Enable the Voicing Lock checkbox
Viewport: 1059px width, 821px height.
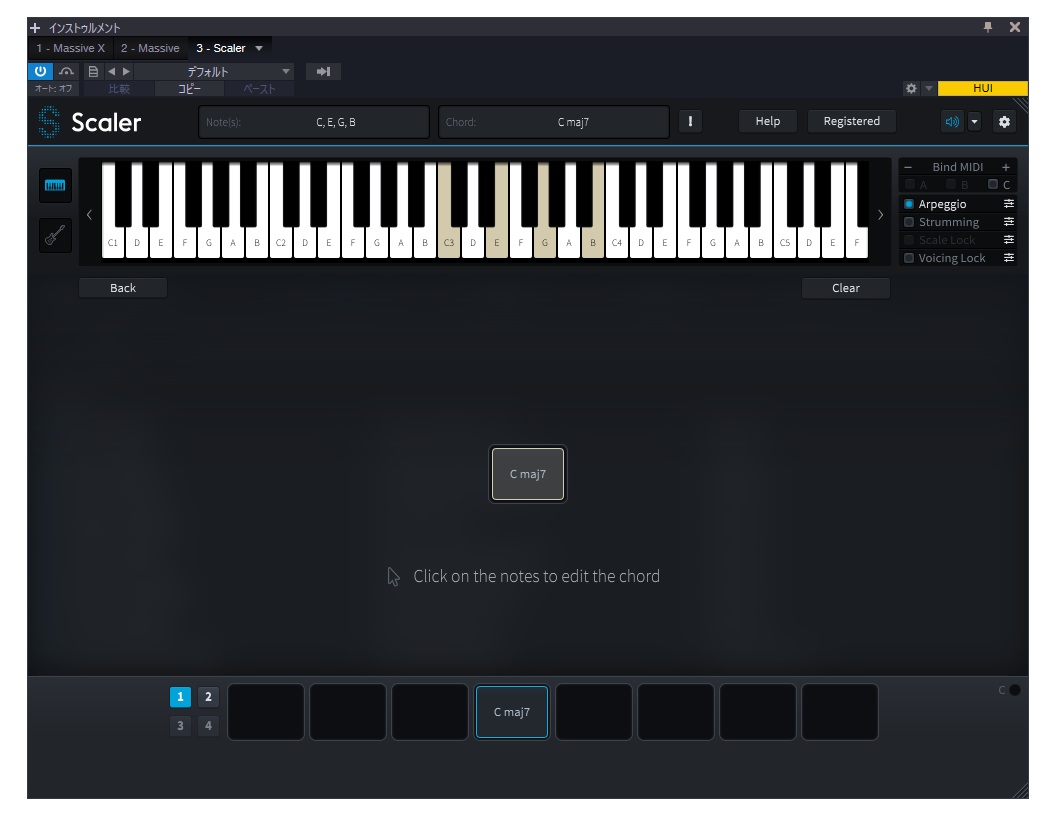click(x=909, y=258)
